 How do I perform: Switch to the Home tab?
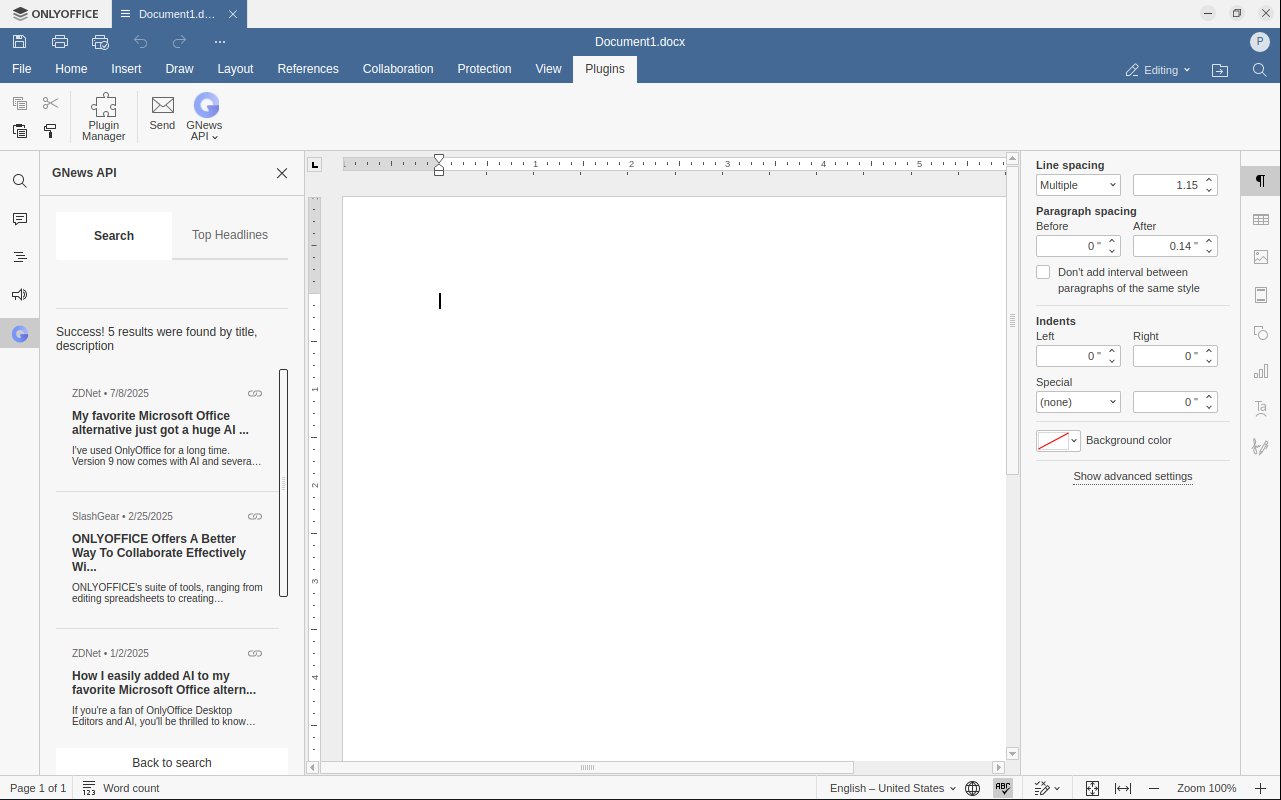pos(71,69)
